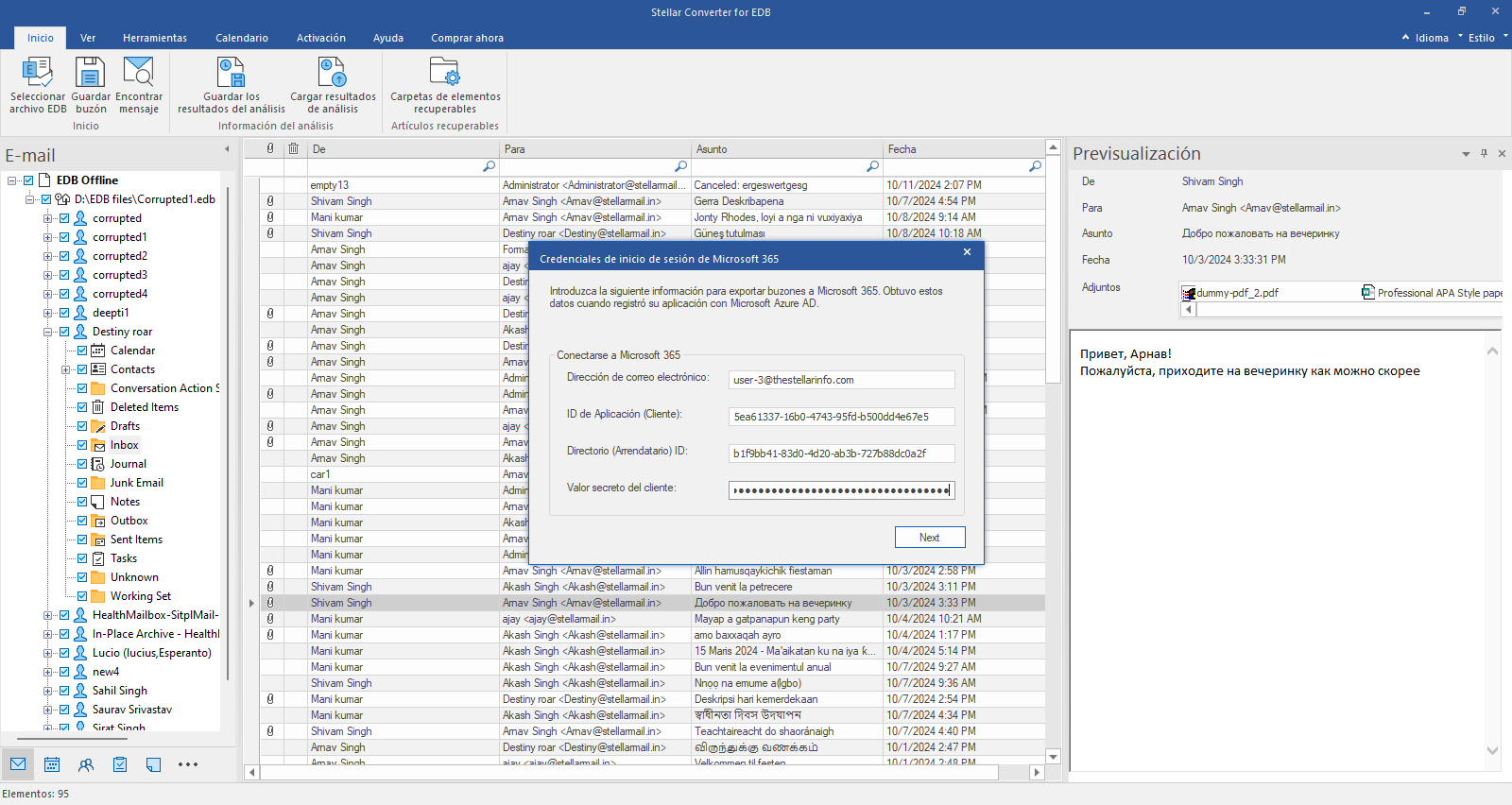The image size is (1512, 805).
Task: Switch to calendar view in bottom navigation
Action: click(52, 764)
